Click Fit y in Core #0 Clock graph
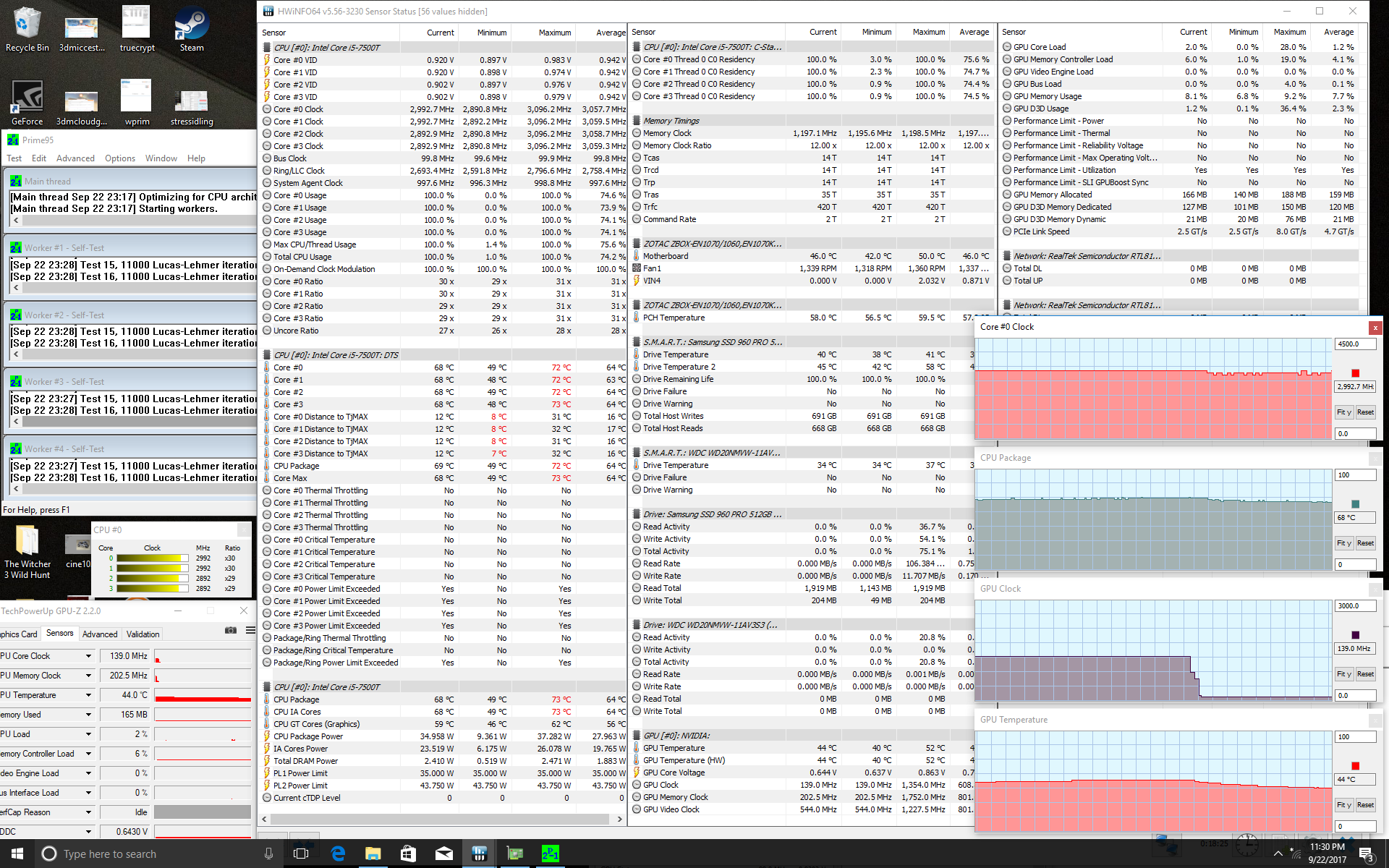1389x868 pixels. point(1343,412)
